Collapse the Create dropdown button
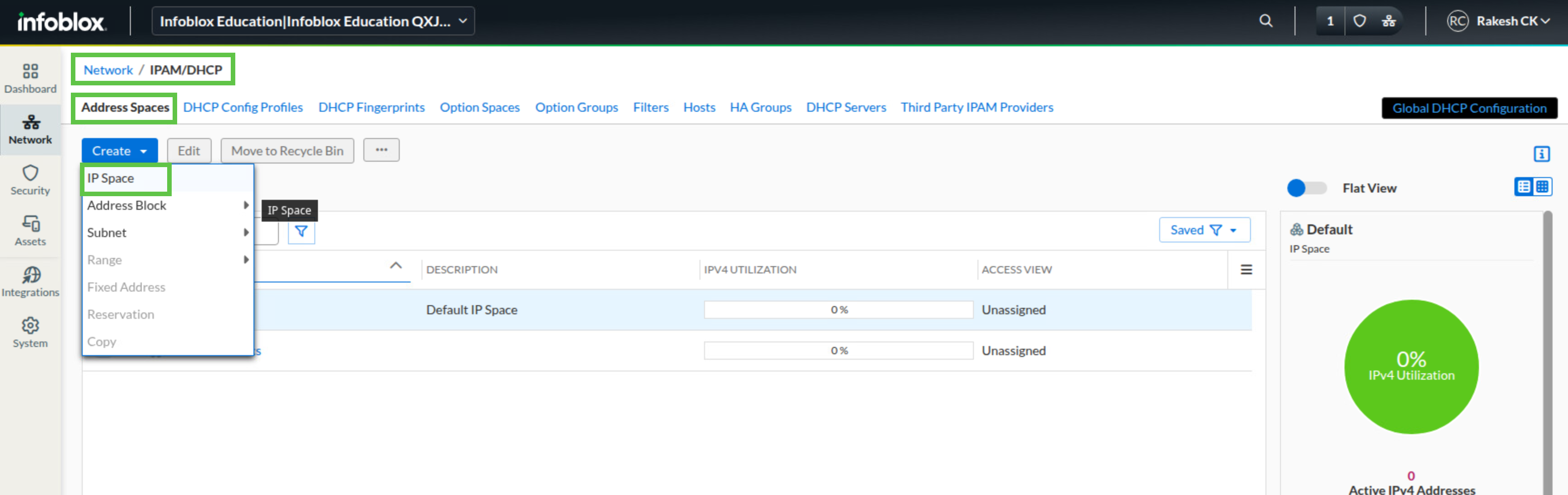Image resolution: width=1568 pixels, height=495 pixels. (119, 150)
